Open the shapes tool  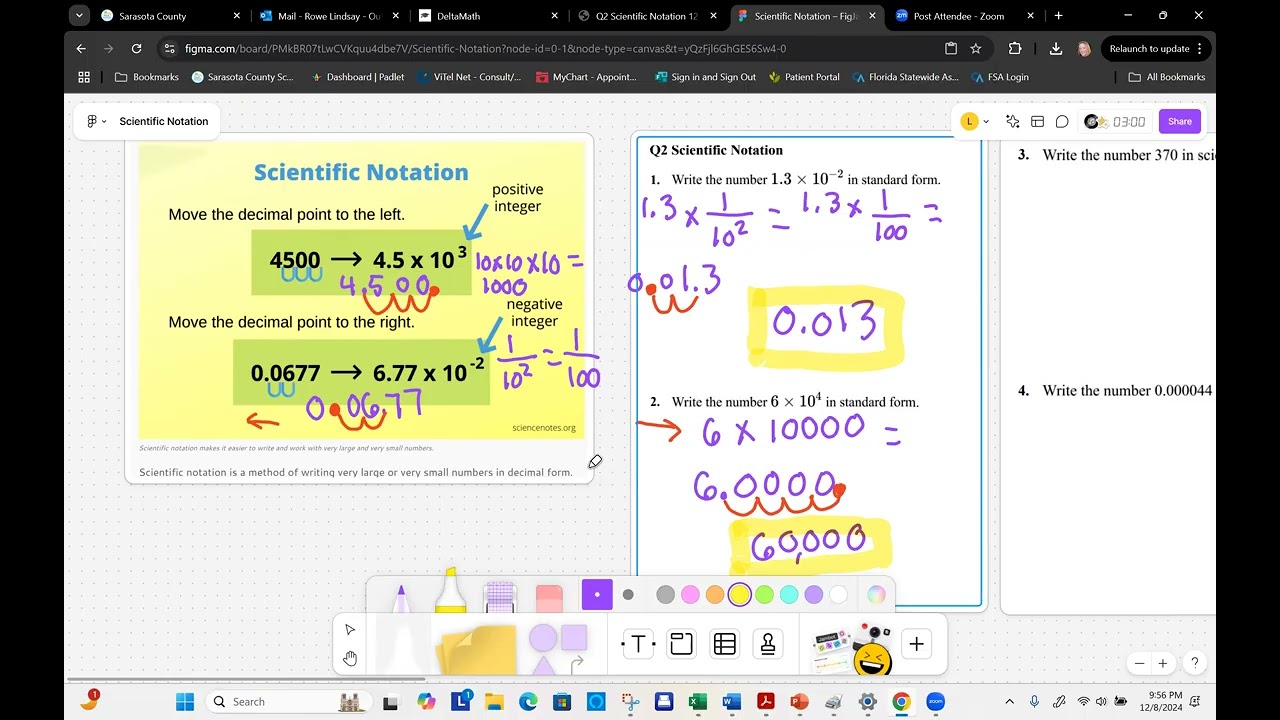pyautogui.click(x=557, y=648)
